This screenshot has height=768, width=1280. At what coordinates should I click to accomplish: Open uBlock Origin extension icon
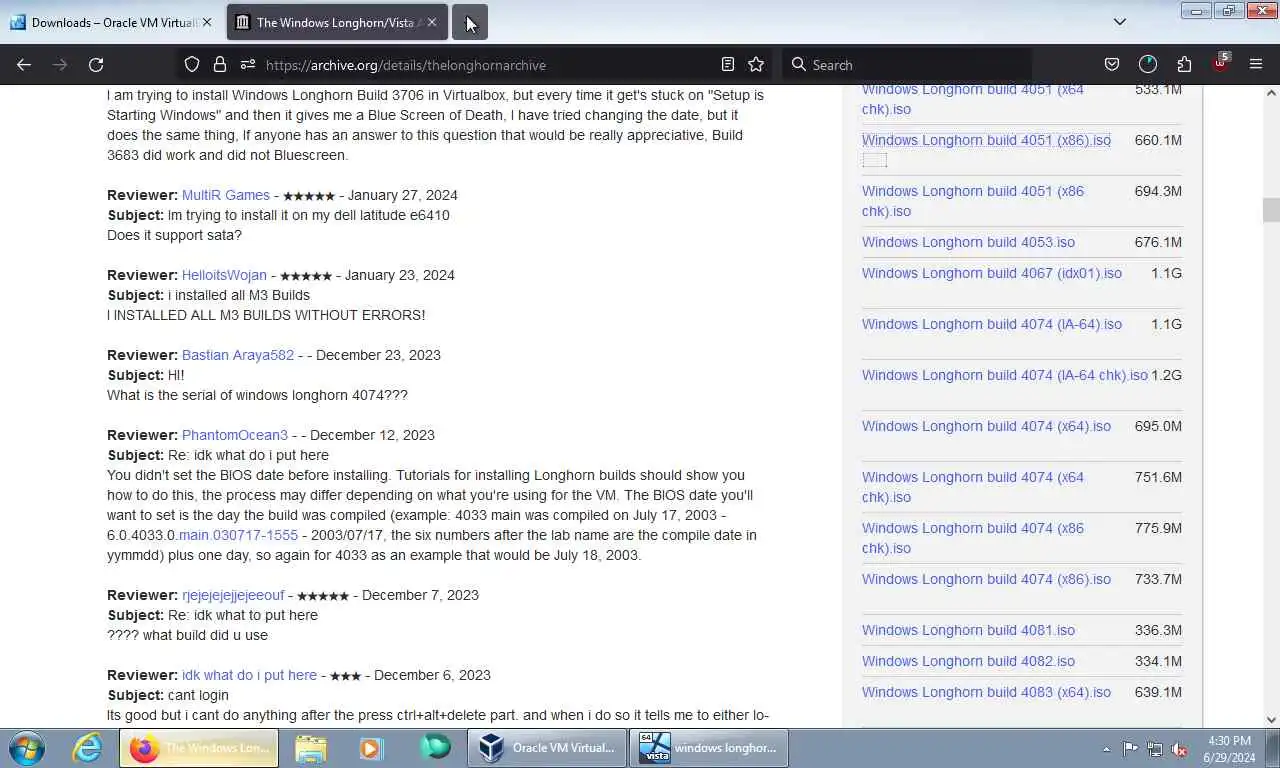click(x=1220, y=63)
